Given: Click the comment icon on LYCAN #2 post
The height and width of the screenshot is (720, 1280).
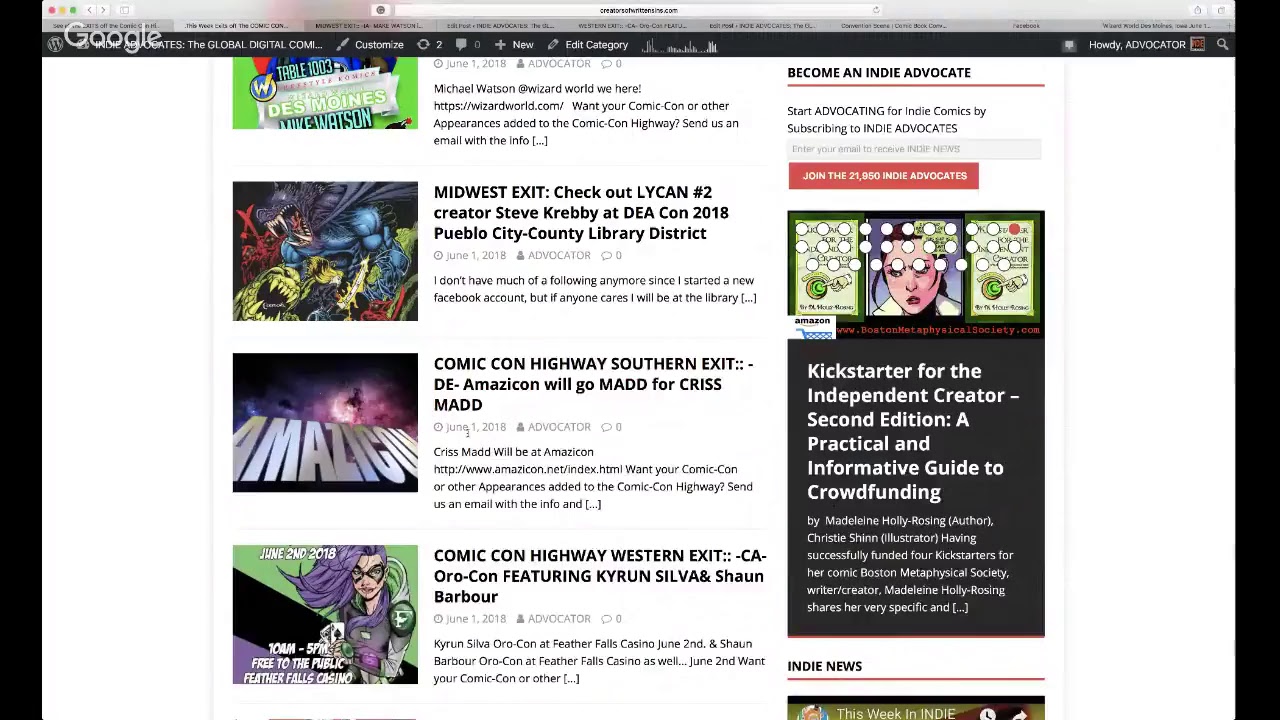Looking at the screenshot, I should pyautogui.click(x=604, y=256).
